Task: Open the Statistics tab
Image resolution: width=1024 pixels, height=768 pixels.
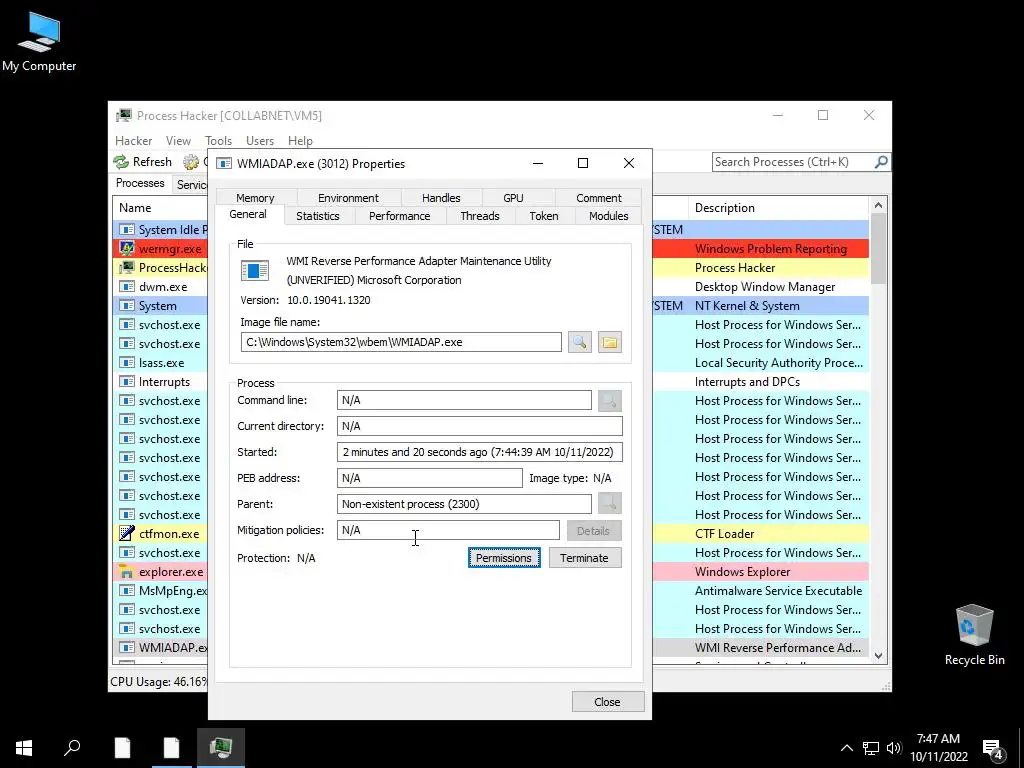Action: tap(318, 216)
